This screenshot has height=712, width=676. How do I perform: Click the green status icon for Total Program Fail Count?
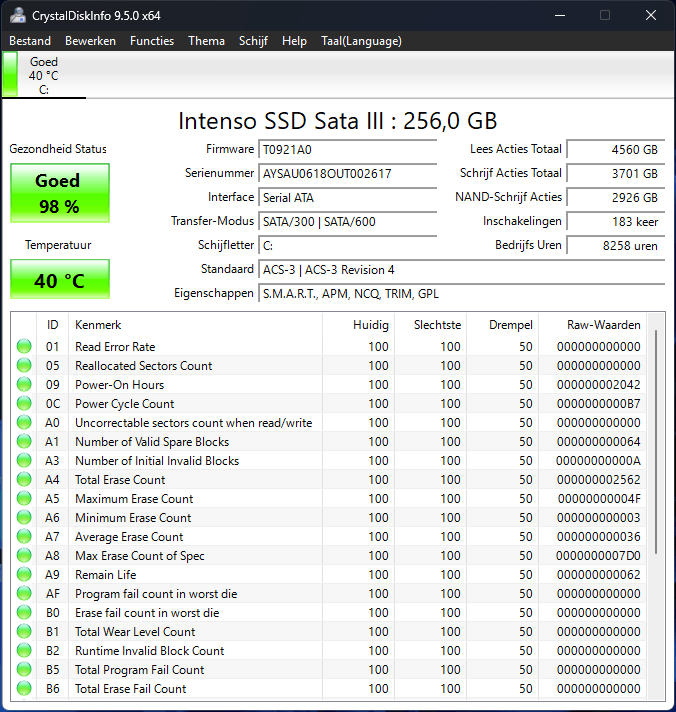pyautogui.click(x=24, y=670)
